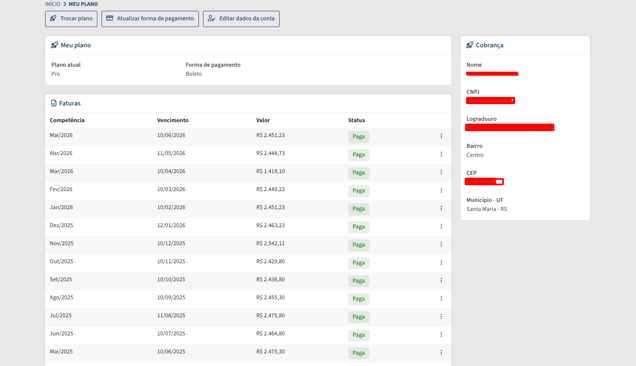This screenshot has height=366, width=636.
Task: Open Atualizar forma de pagamento
Action: point(150,19)
